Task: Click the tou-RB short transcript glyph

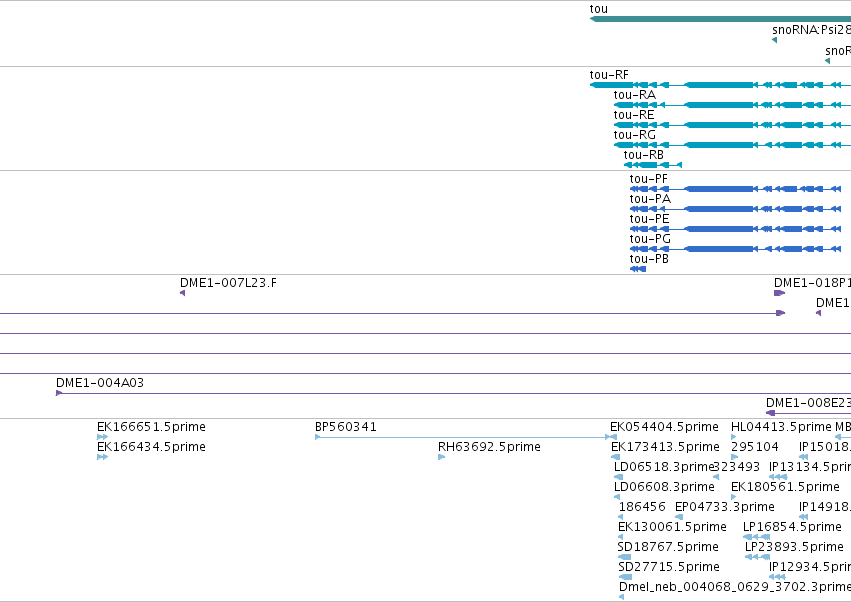Action: pyautogui.click(x=653, y=165)
